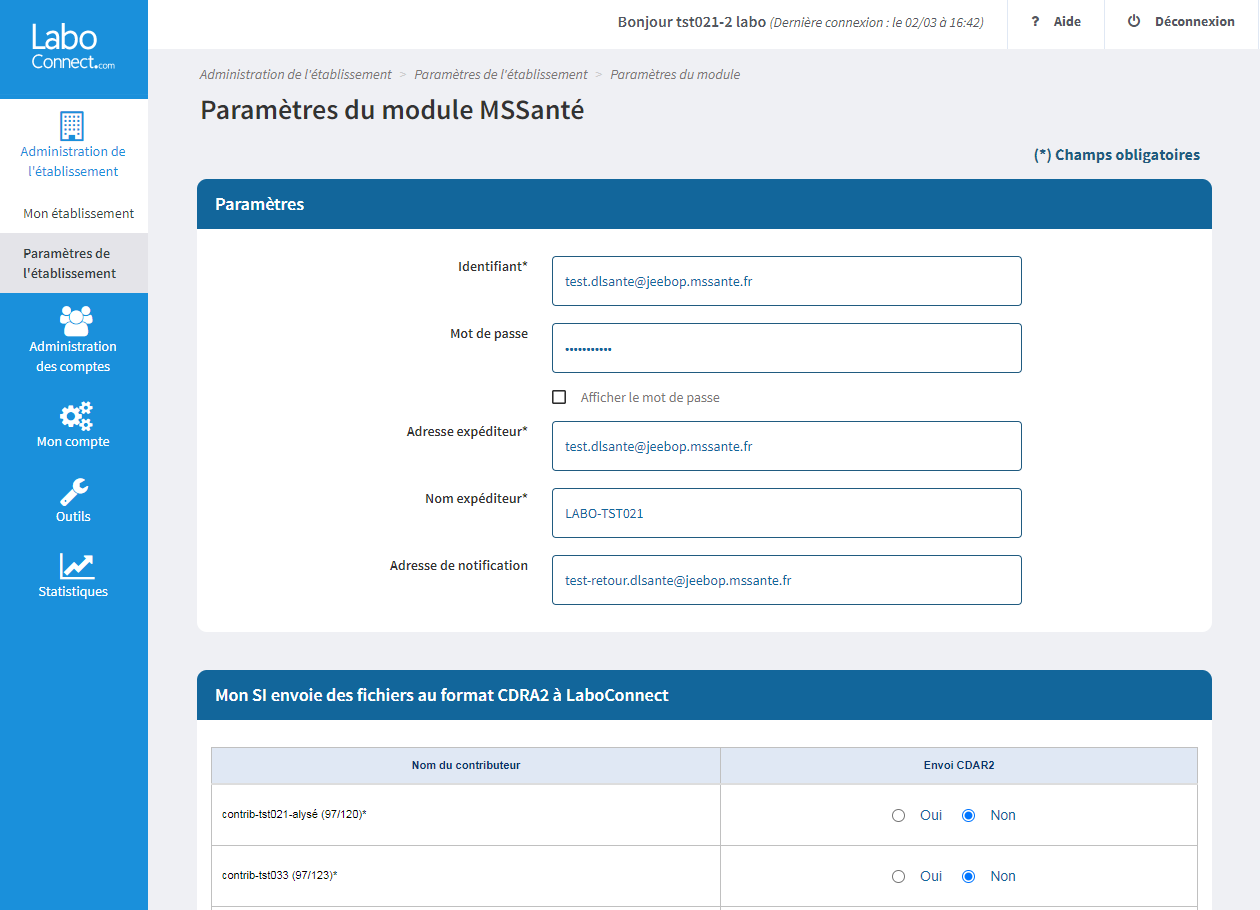
Task: Select Oui for contrib-tst033
Action: coord(898,876)
